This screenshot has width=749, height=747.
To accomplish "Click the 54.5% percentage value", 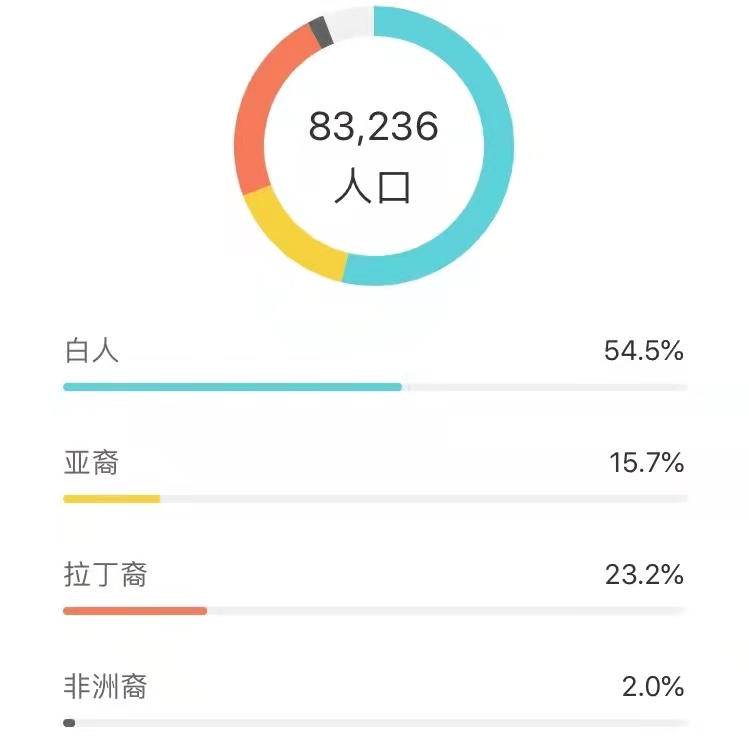I will tap(643, 351).
